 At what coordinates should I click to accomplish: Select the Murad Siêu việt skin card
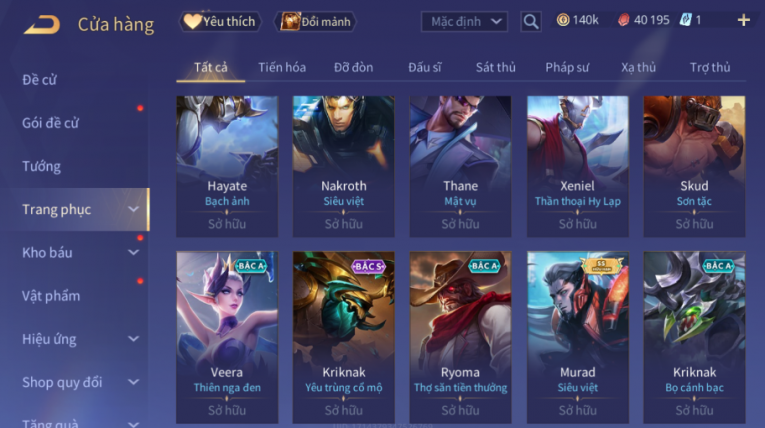coord(578,337)
